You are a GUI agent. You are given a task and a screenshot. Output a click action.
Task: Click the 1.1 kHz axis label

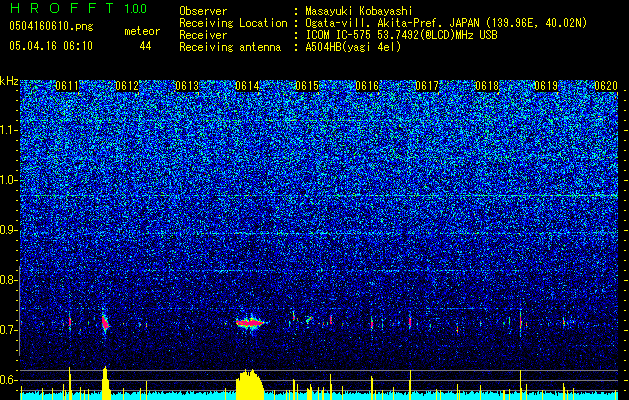(x=9, y=130)
